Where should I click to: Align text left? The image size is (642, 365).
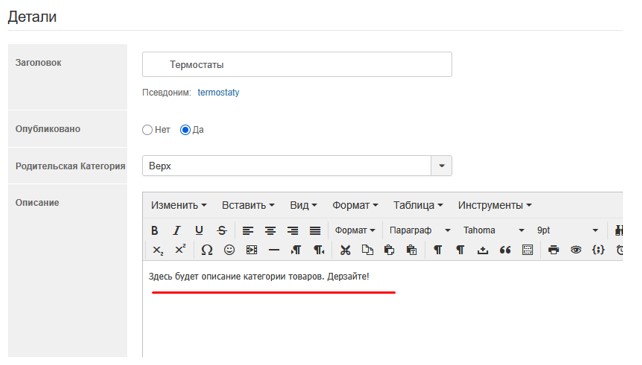coord(248,231)
